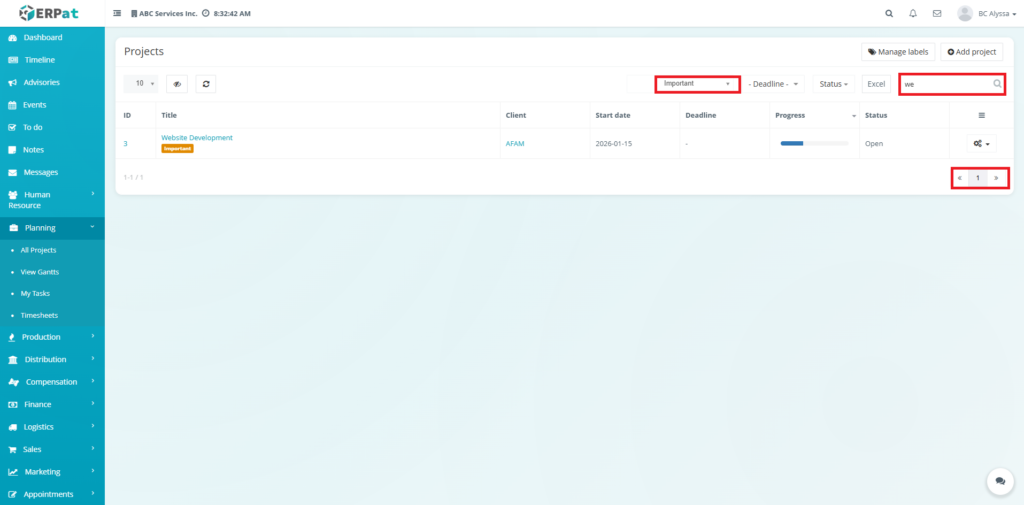Image resolution: width=1024 pixels, height=505 pixels.
Task: Open Timesheets from Planning submenu
Action: click(37, 315)
